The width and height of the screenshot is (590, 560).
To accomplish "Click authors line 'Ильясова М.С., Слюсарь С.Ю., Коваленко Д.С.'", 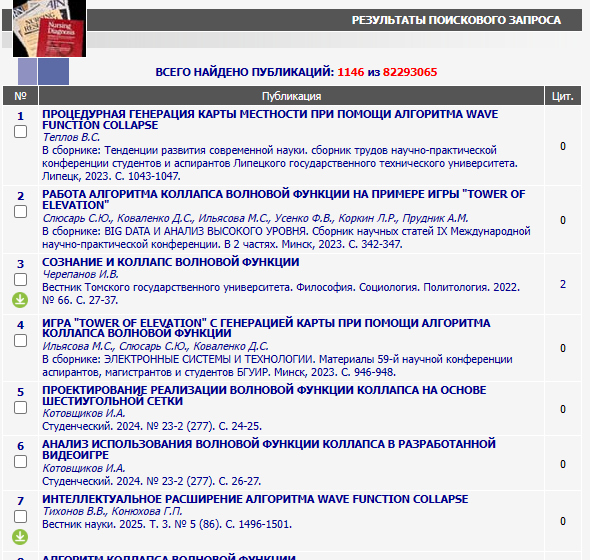I will 155,346.
